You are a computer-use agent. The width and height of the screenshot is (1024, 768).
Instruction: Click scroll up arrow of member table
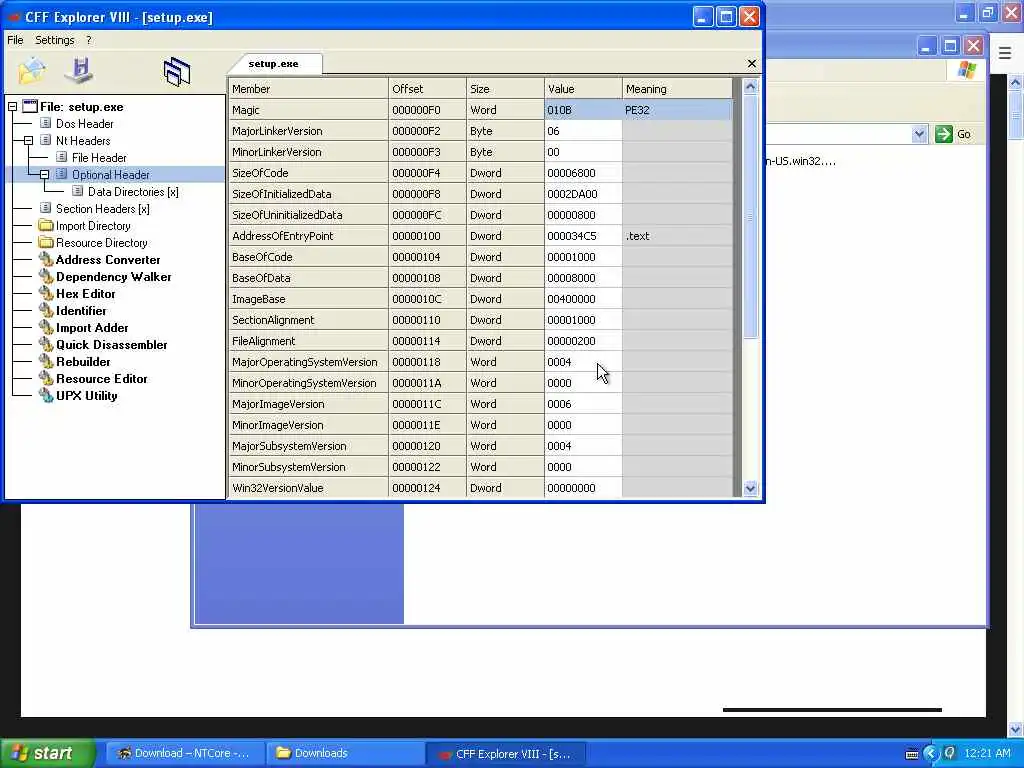(750, 86)
